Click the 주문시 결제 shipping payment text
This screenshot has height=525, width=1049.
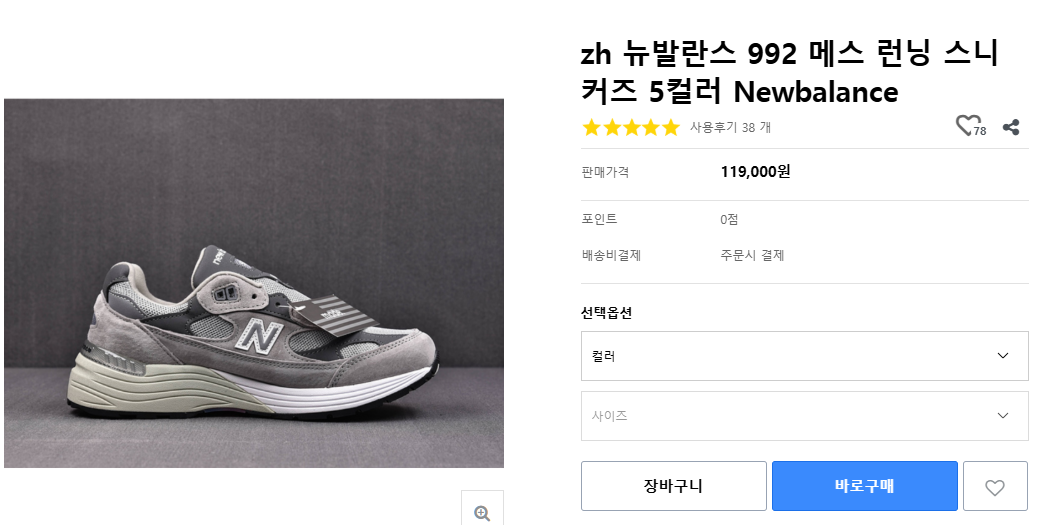click(752, 255)
